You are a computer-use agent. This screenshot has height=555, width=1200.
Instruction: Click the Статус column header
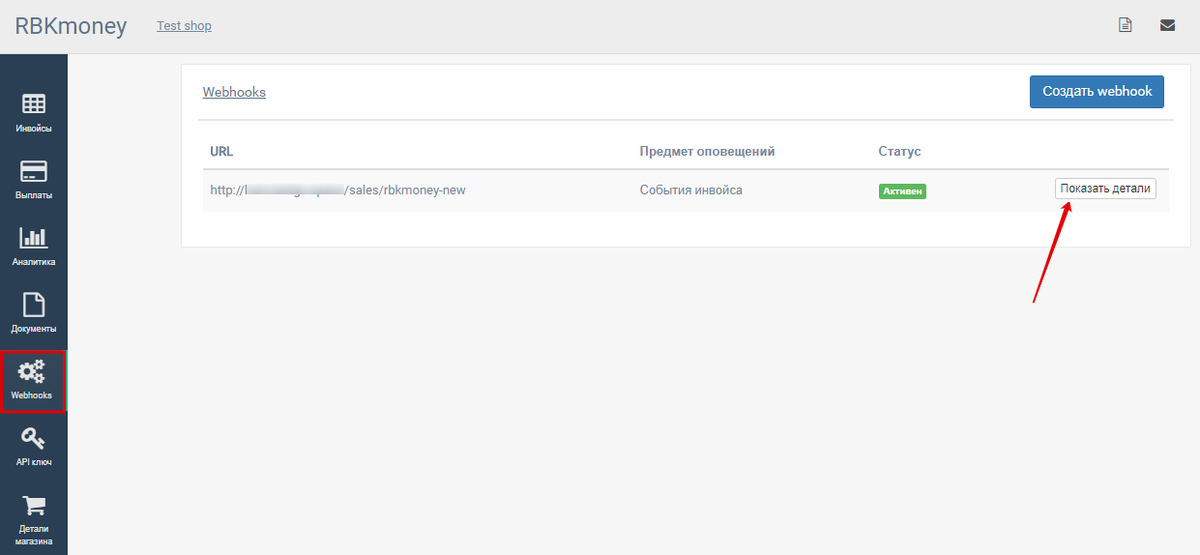[x=900, y=152]
